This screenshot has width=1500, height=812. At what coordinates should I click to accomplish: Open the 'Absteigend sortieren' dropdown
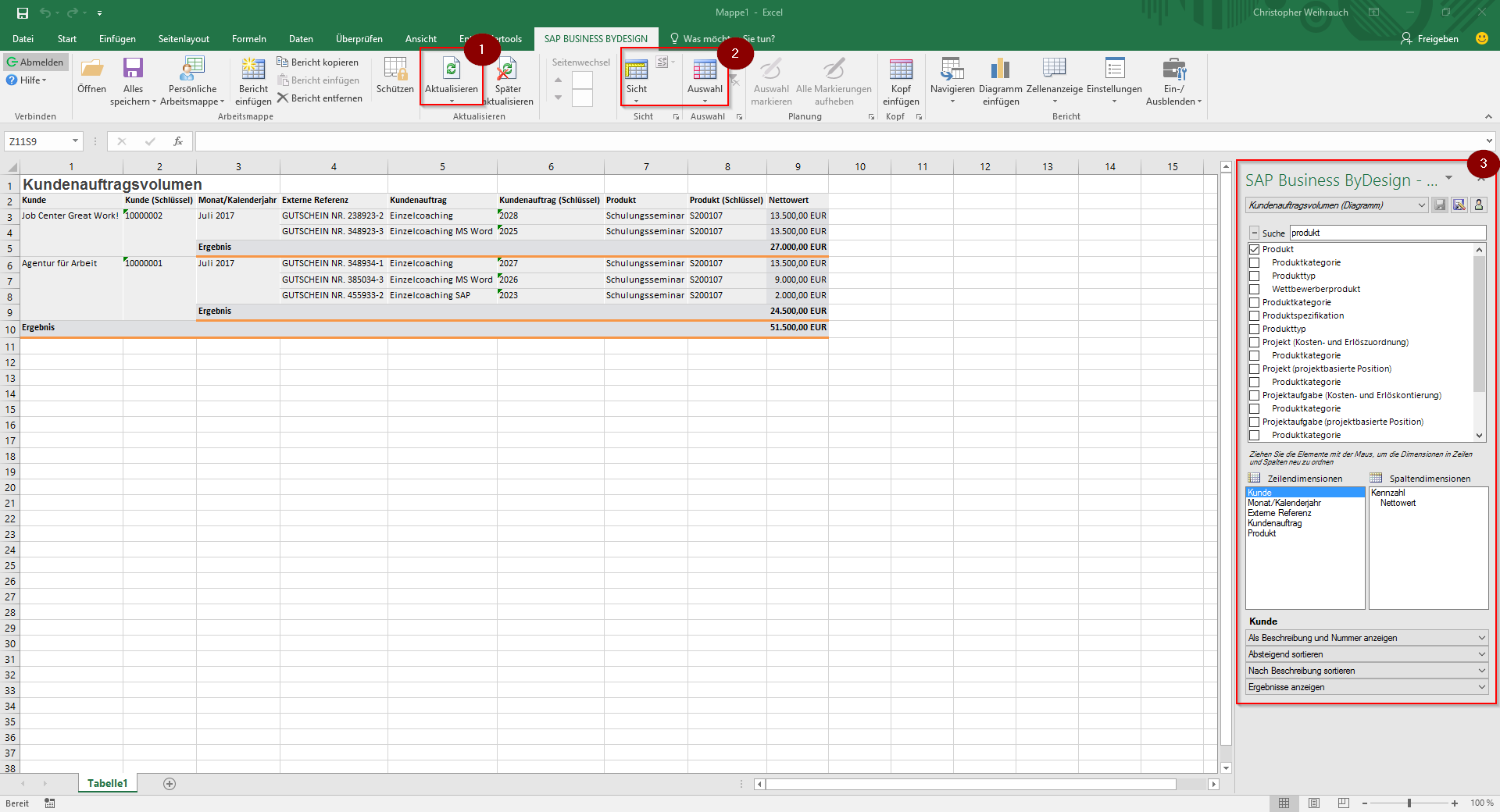point(1366,654)
